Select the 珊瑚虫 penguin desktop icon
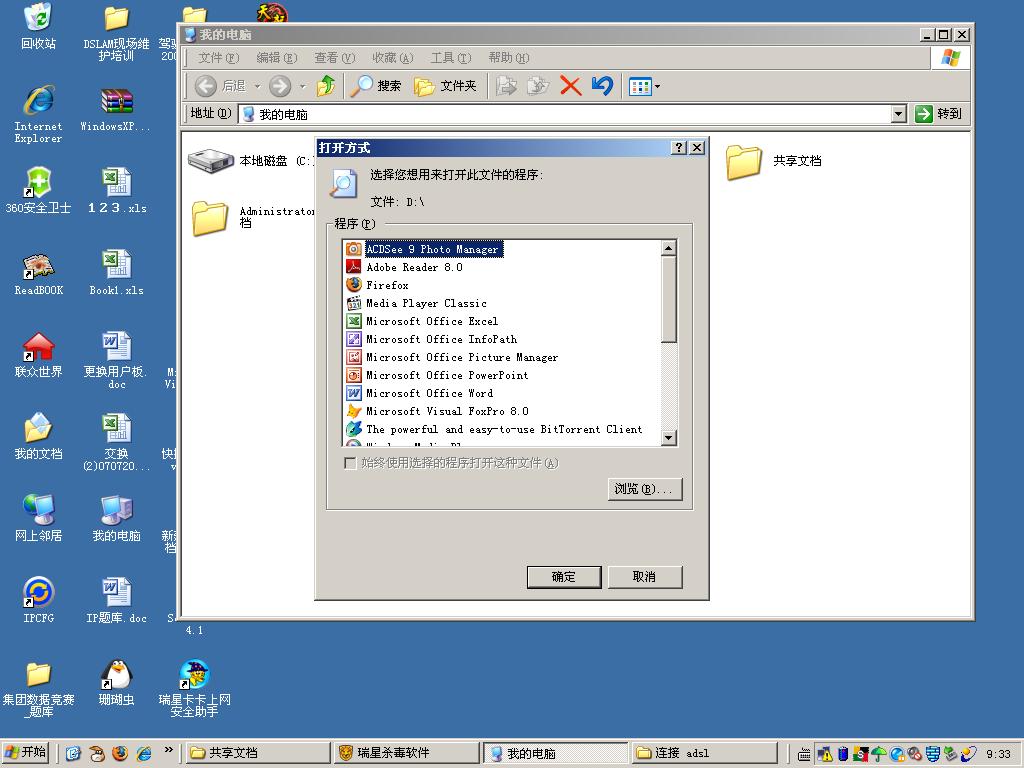 pyautogui.click(x=116, y=682)
